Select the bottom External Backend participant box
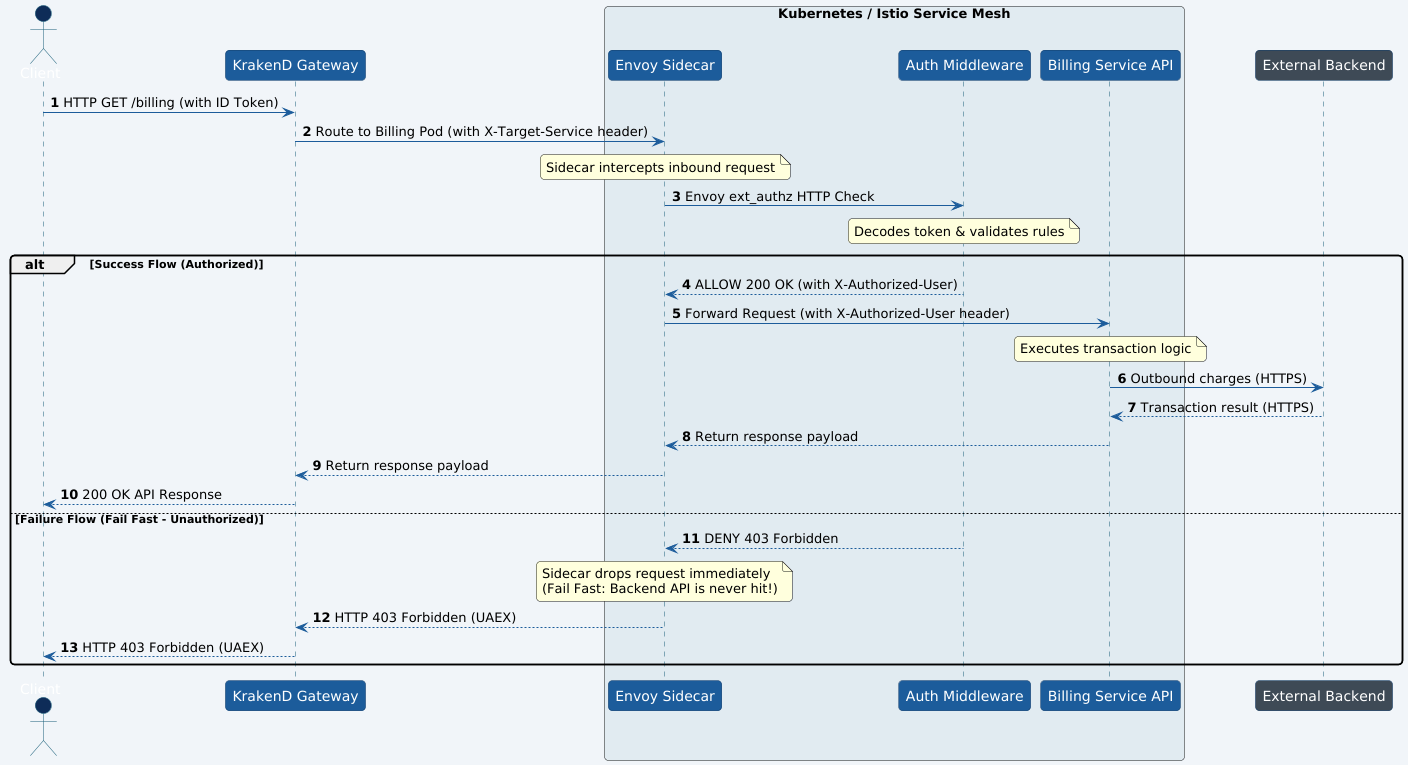This screenshot has width=1408, height=765. pyautogui.click(x=1323, y=696)
